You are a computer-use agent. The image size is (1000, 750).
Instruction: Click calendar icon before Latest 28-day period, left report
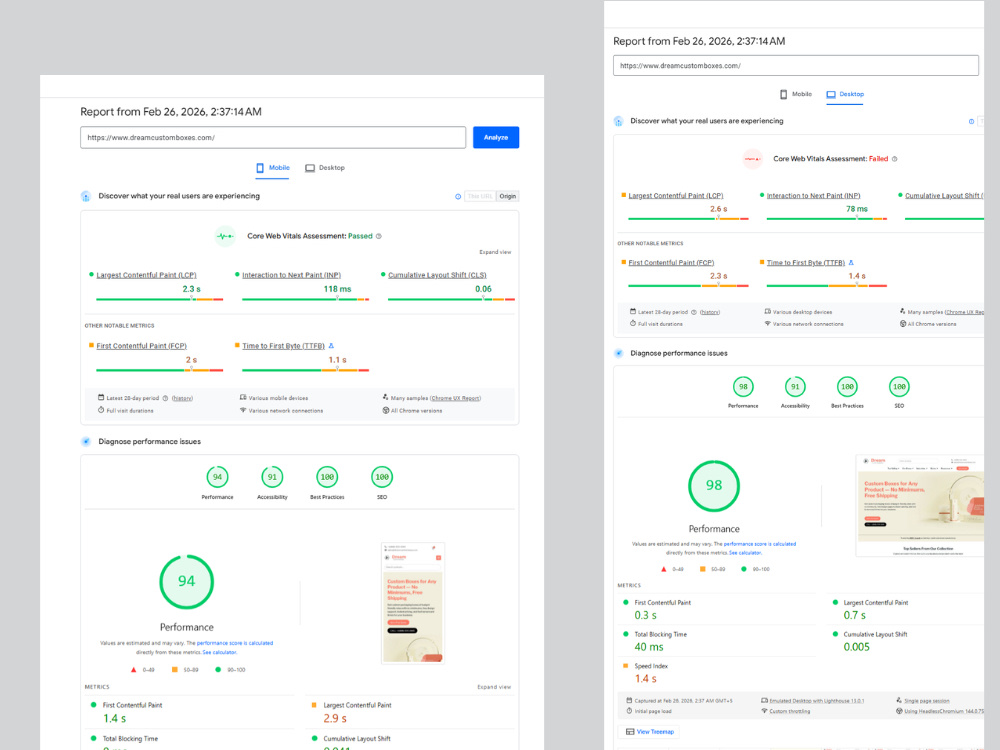pos(101,397)
